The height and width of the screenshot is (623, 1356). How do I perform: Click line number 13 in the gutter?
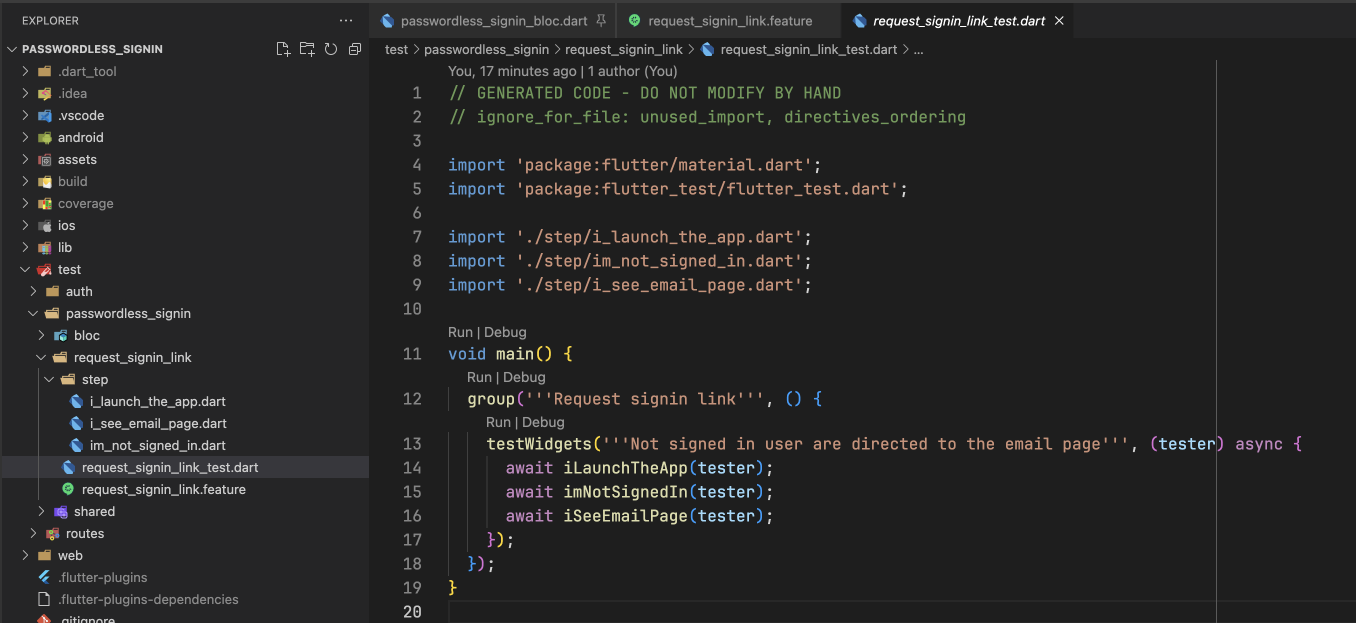[411, 444]
